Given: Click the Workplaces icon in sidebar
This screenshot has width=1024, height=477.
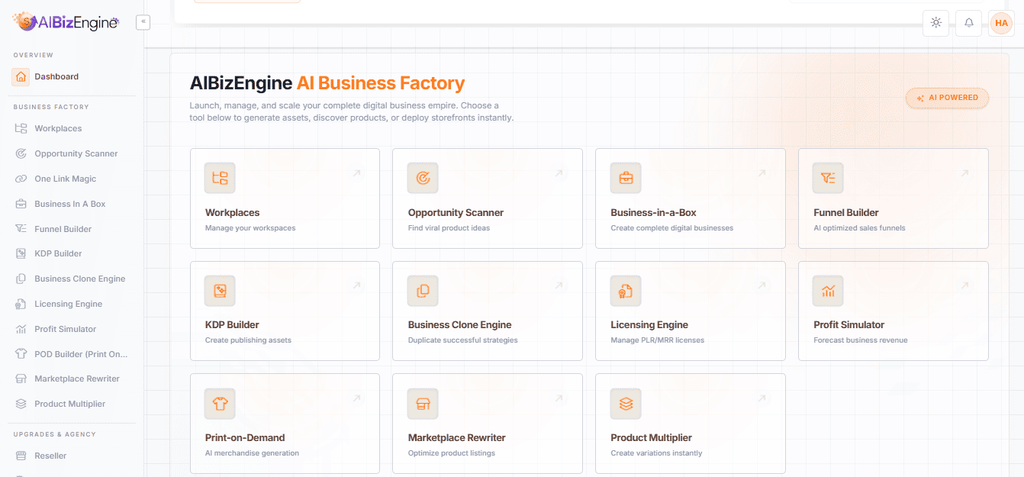Looking at the screenshot, I should [21, 128].
